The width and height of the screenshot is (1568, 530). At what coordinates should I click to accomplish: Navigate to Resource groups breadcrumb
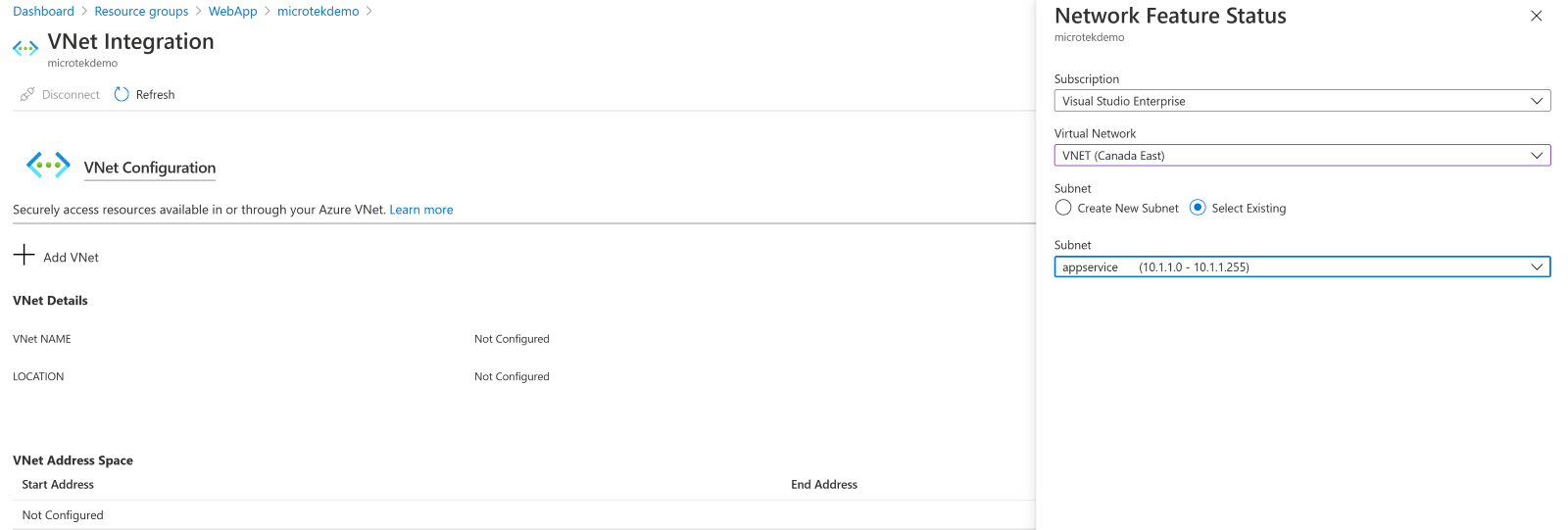(x=141, y=12)
